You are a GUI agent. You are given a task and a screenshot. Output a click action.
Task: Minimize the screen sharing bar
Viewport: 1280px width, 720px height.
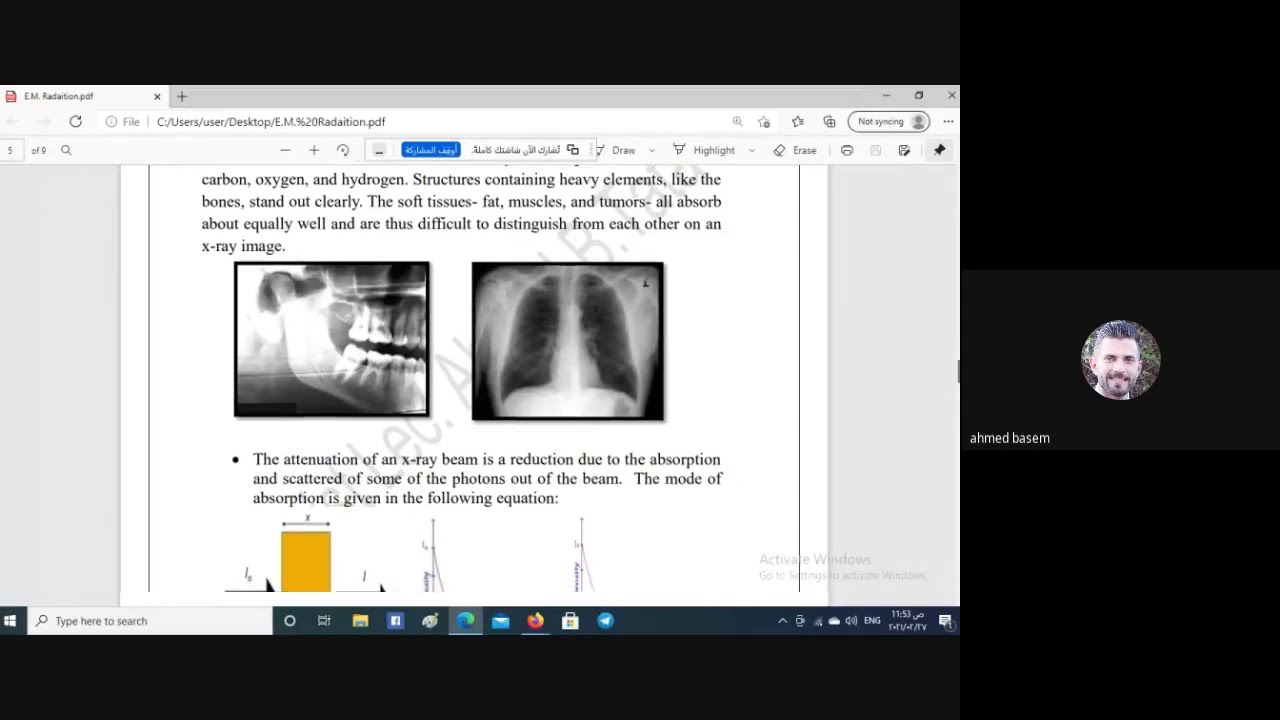(379, 150)
